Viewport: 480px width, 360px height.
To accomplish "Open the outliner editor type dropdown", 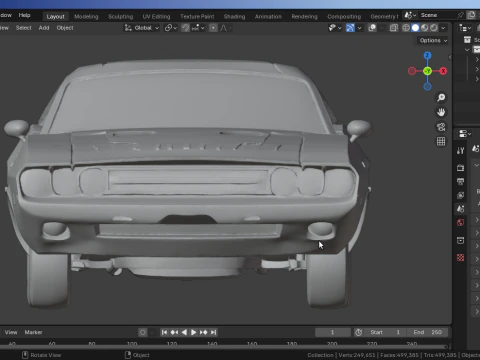I will (465, 28).
